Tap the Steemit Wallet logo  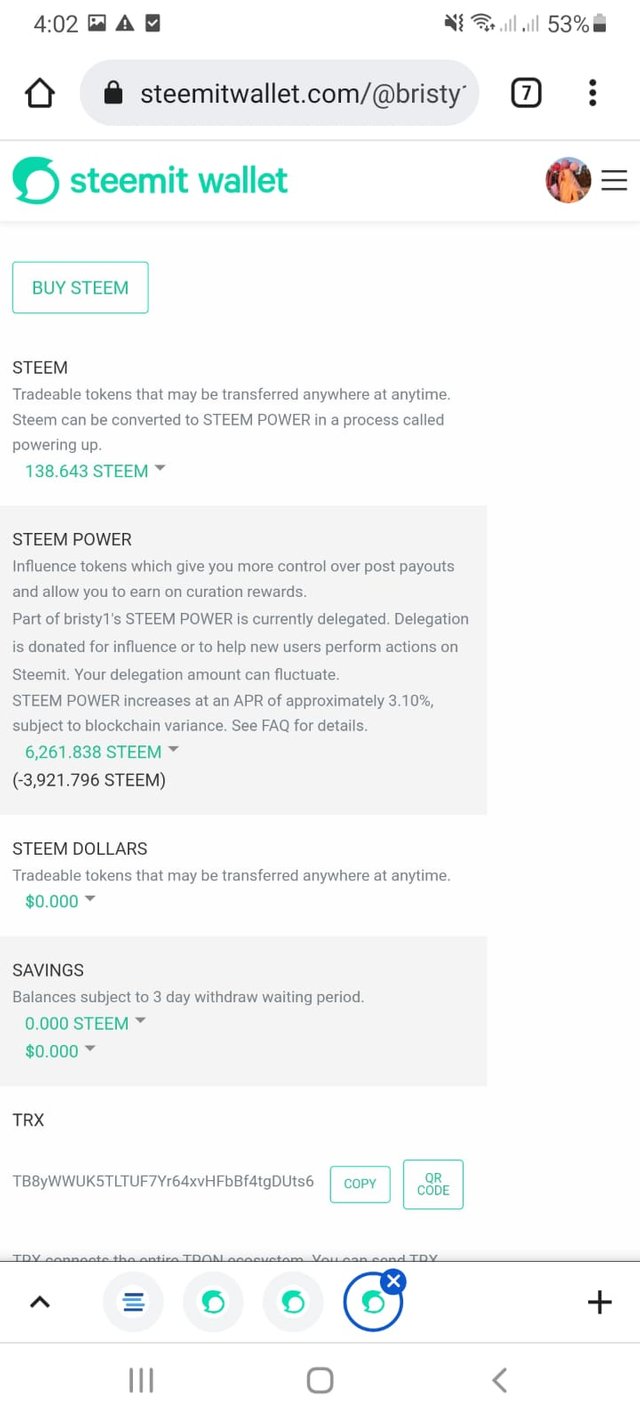(x=150, y=180)
